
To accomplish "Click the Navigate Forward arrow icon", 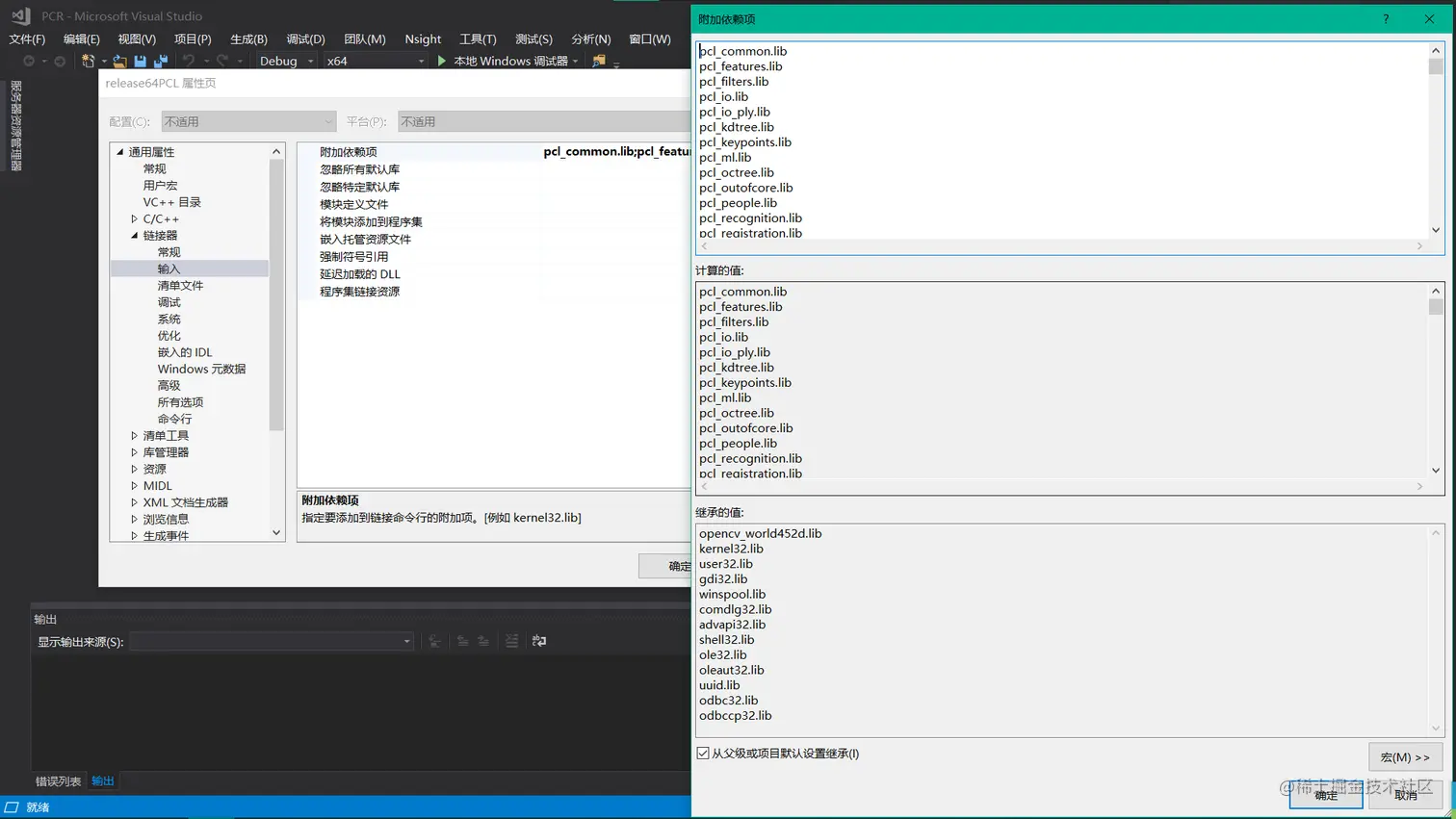I will click(x=60, y=61).
